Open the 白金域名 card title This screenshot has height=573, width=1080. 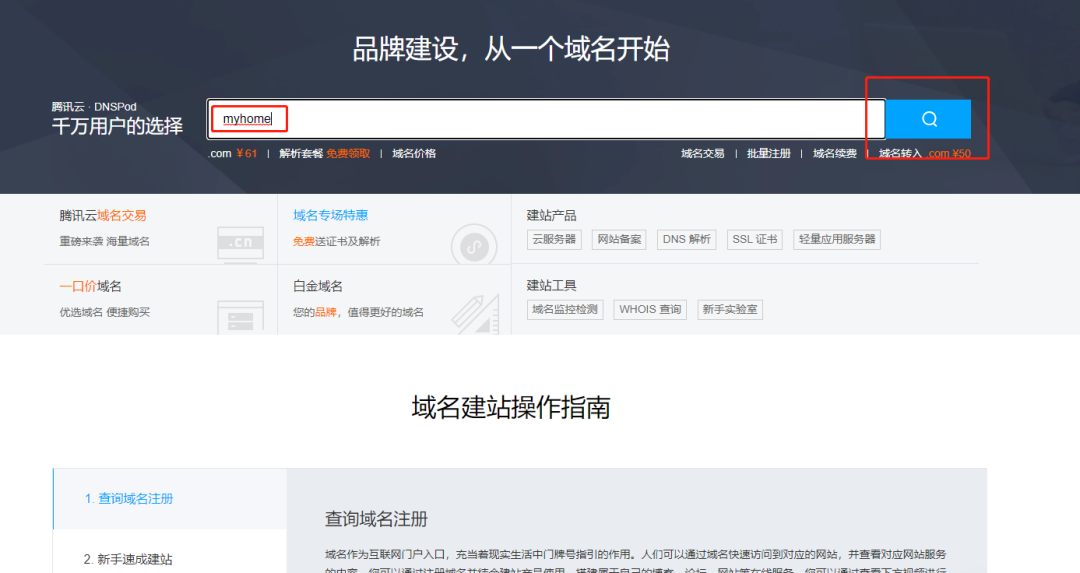click(x=318, y=286)
